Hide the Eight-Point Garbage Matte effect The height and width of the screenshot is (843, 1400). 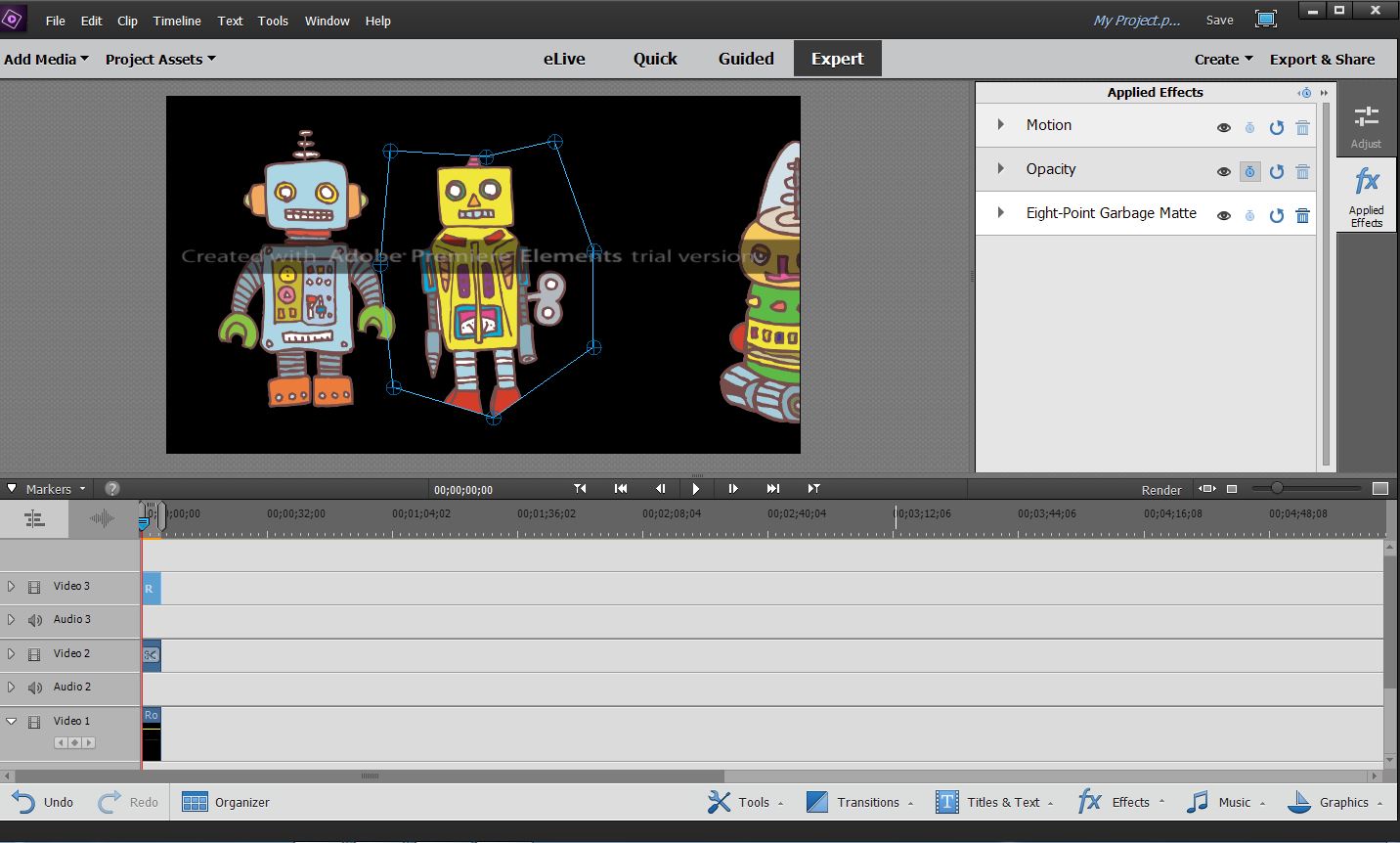[1223, 216]
